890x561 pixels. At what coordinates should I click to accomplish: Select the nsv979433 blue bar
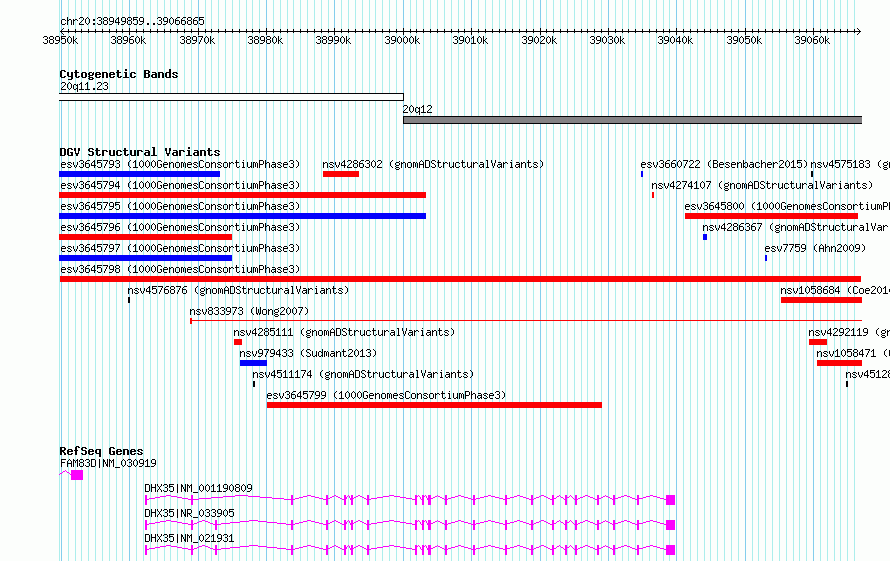tap(253, 363)
